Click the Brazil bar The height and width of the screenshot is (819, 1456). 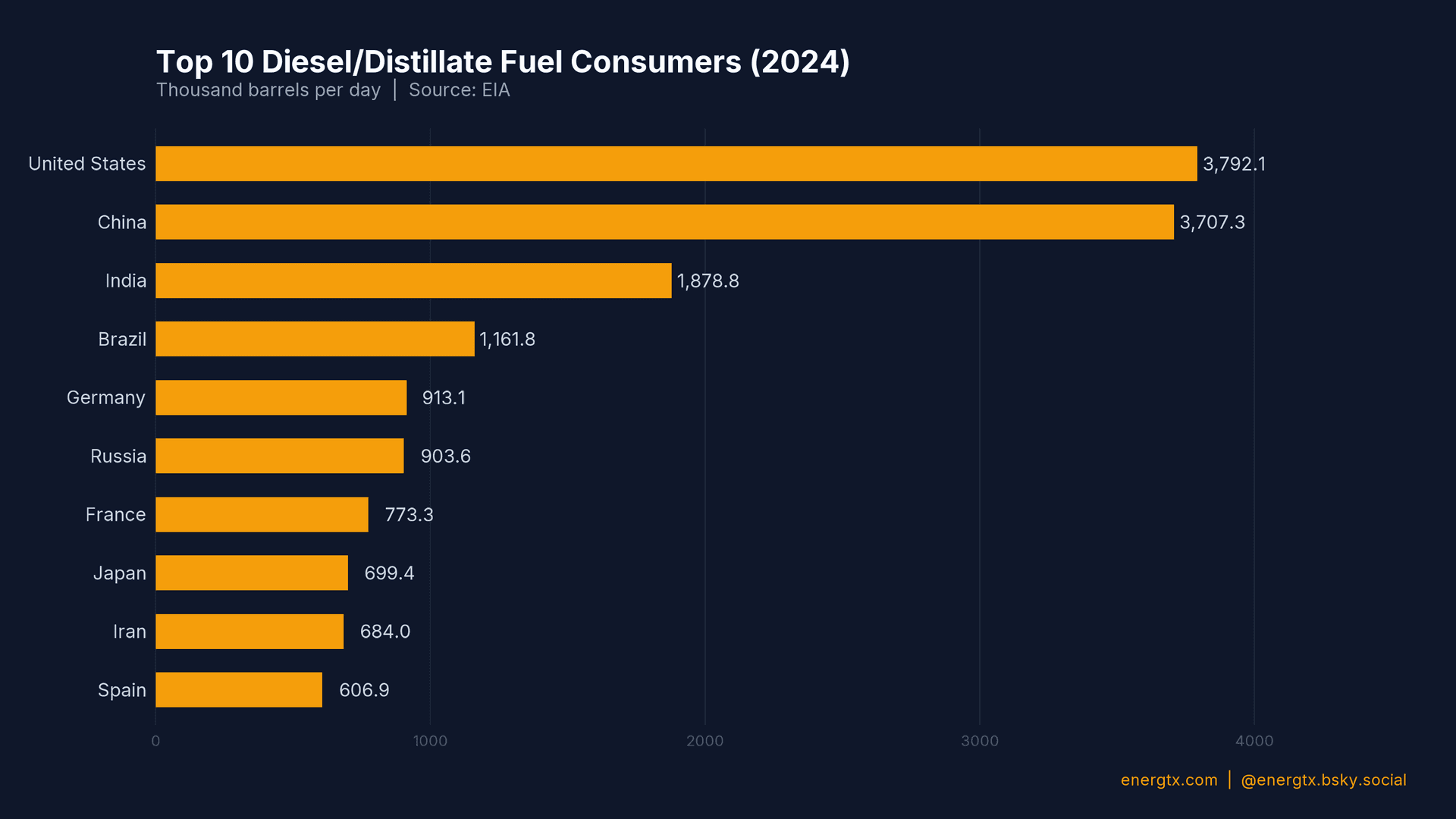(315, 339)
